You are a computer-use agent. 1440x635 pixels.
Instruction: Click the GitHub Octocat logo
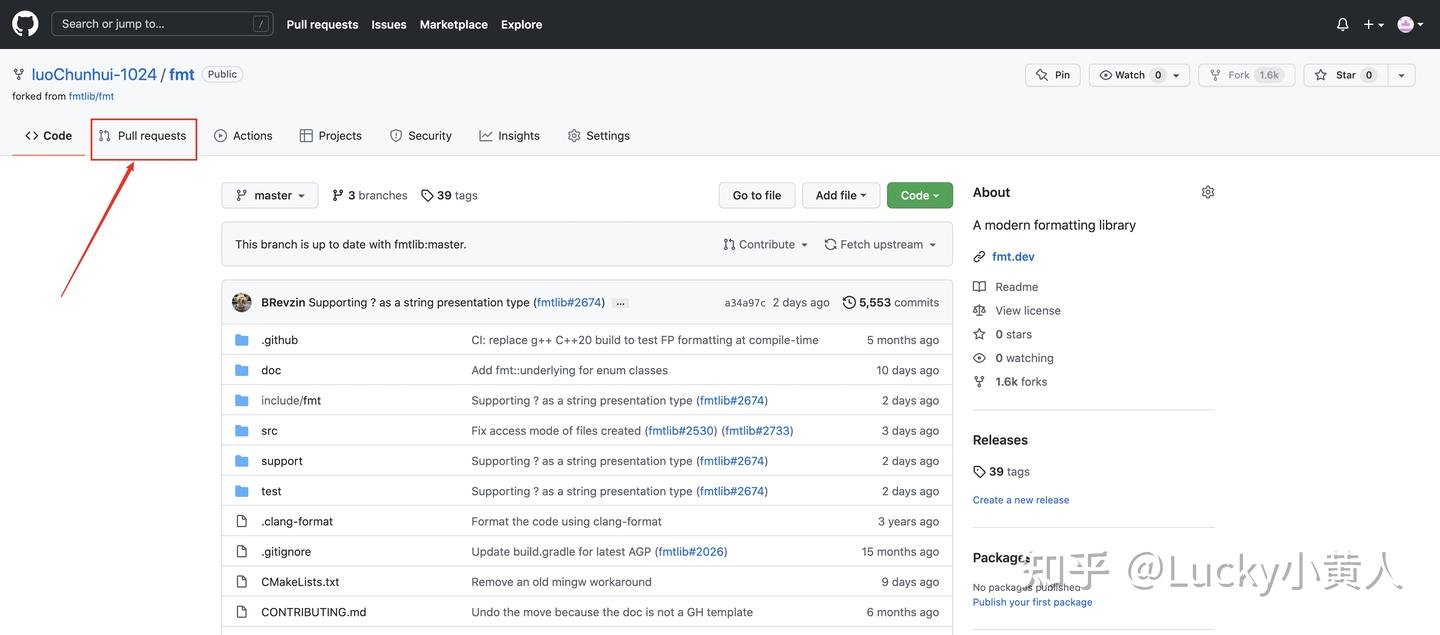coord(25,24)
